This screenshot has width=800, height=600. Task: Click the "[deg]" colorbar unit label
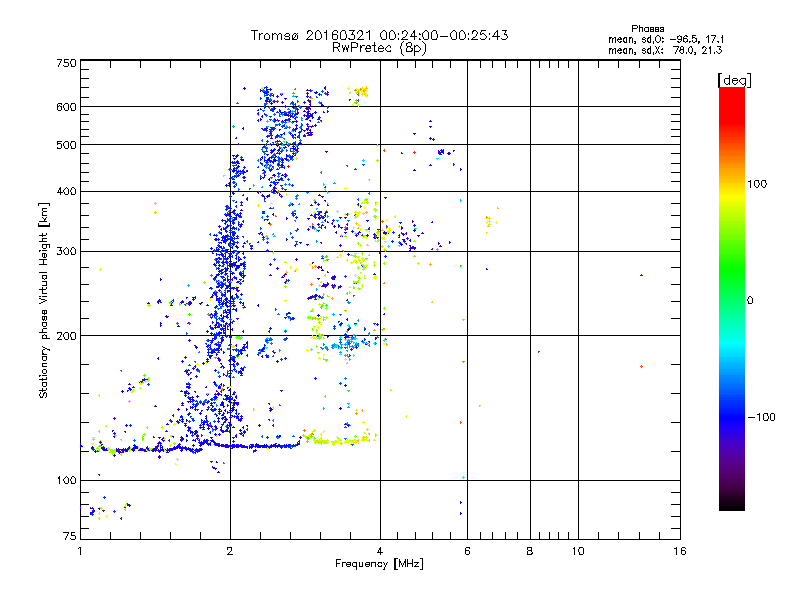click(734, 81)
